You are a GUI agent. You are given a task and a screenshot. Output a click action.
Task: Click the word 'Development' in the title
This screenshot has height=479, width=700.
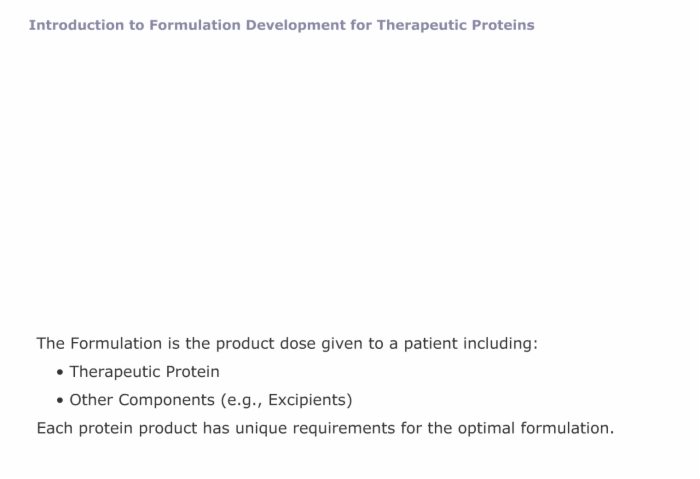click(x=296, y=25)
